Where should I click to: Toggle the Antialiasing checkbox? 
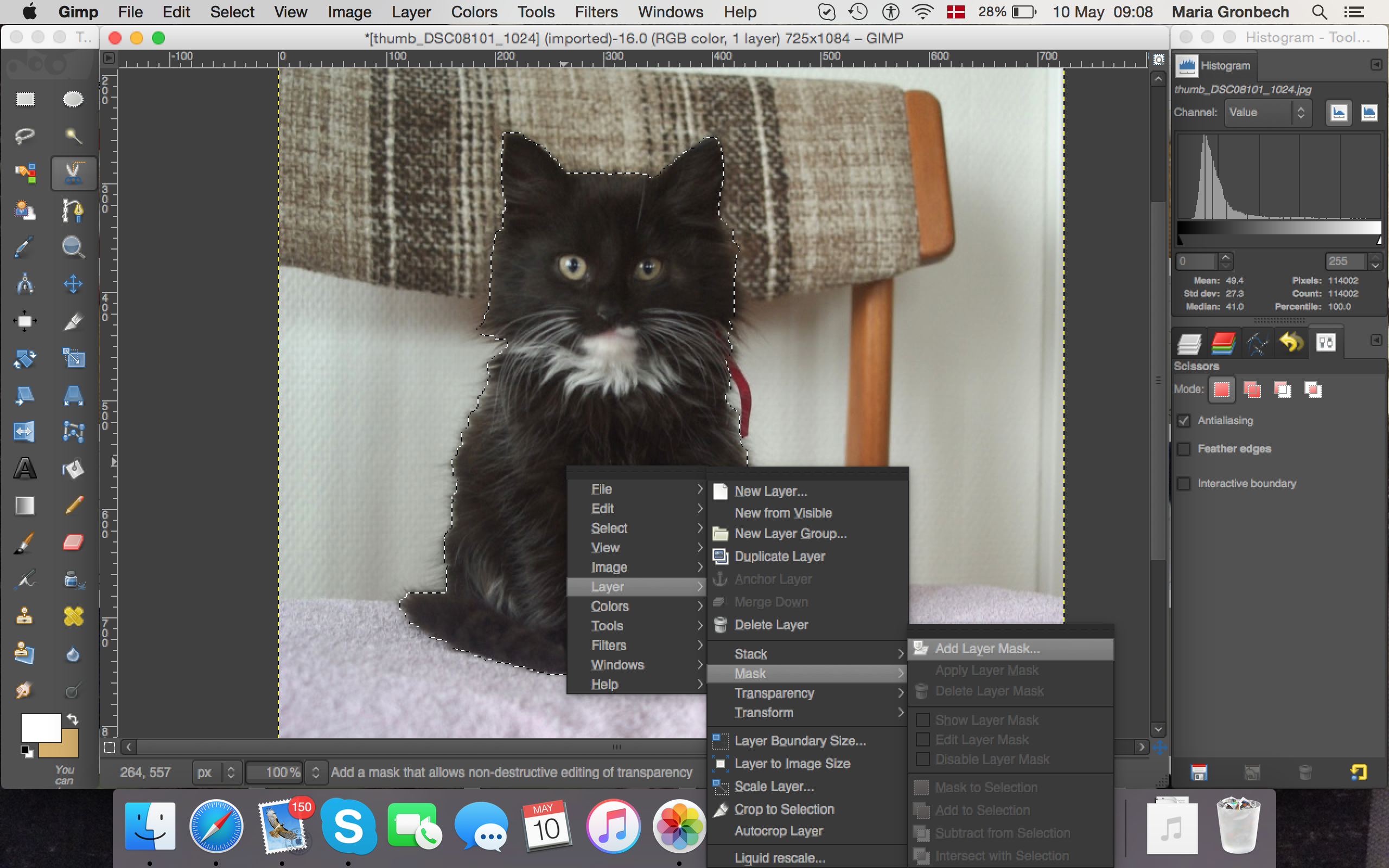click(1184, 421)
